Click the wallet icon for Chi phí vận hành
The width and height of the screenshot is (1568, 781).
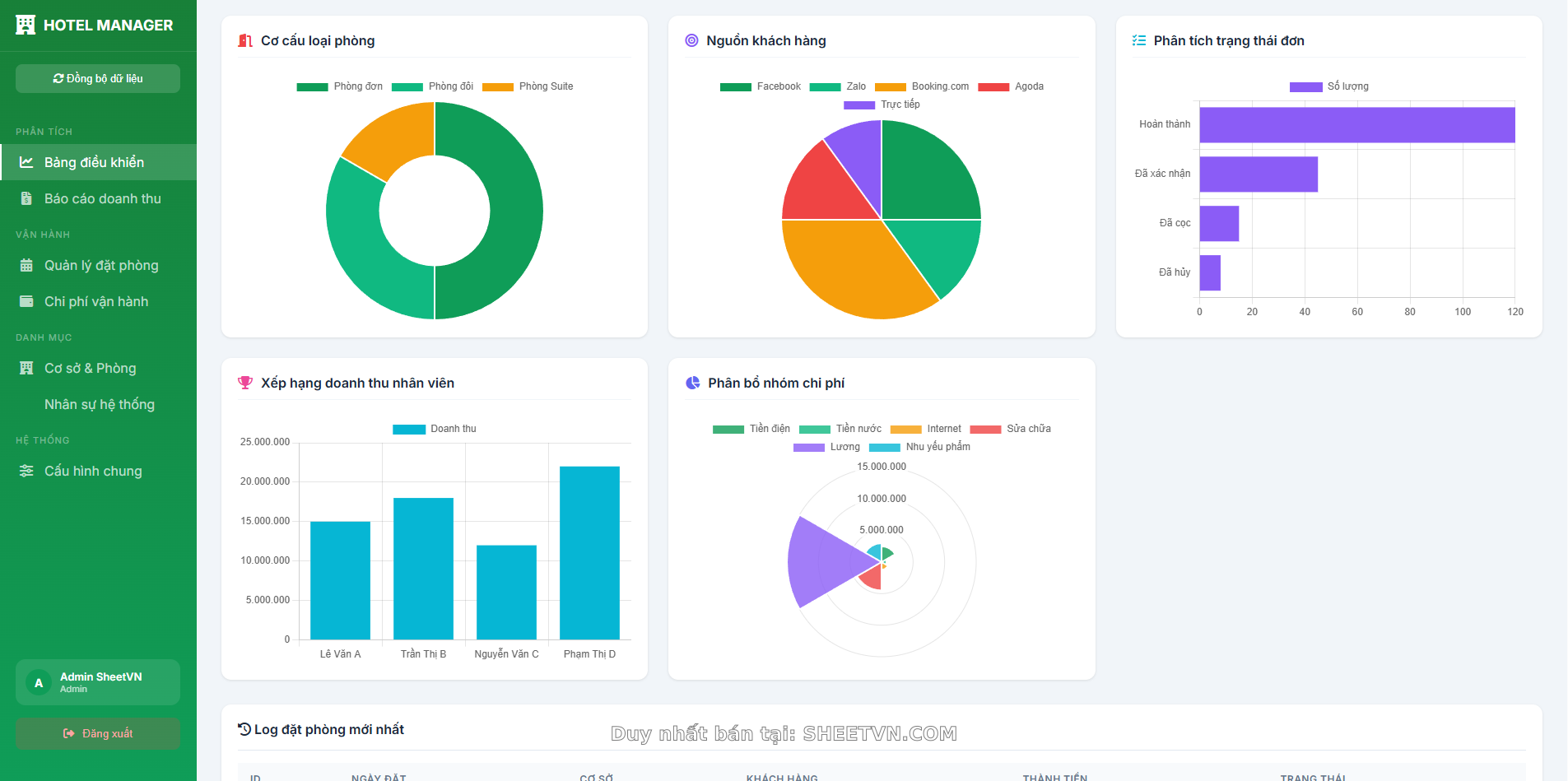pyautogui.click(x=26, y=301)
